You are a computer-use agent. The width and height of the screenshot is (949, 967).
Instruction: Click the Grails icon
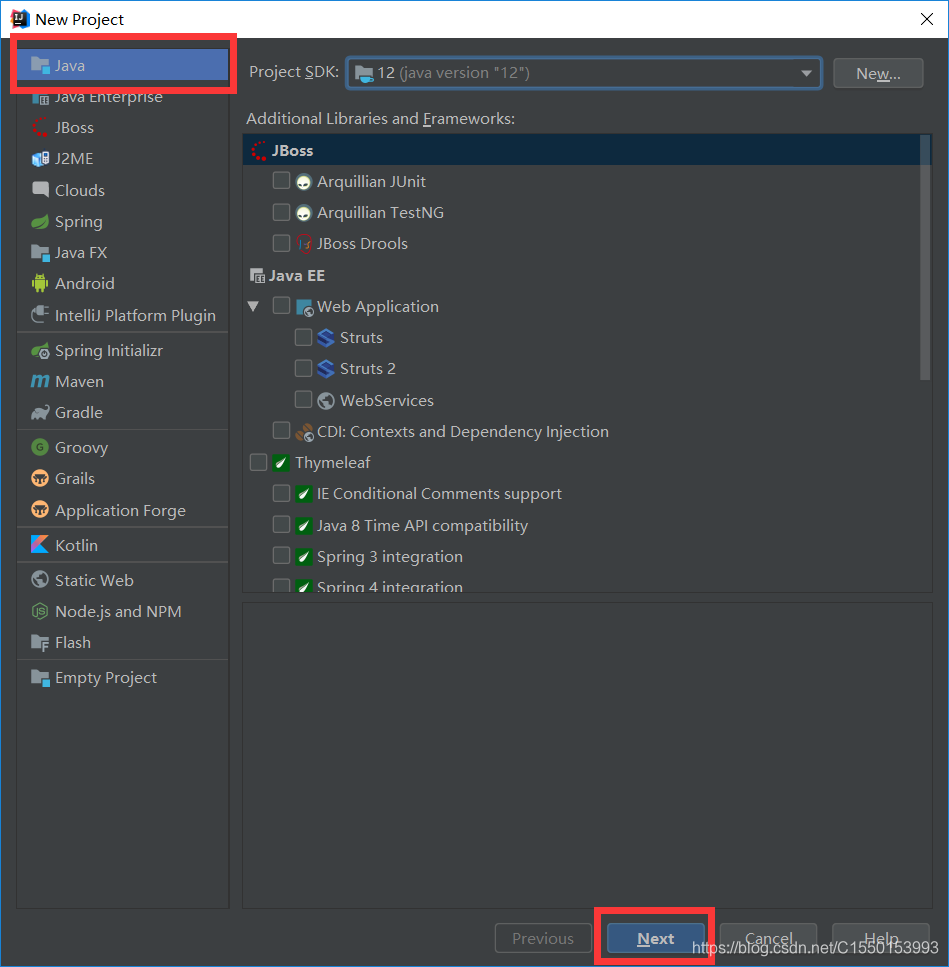(x=40, y=478)
